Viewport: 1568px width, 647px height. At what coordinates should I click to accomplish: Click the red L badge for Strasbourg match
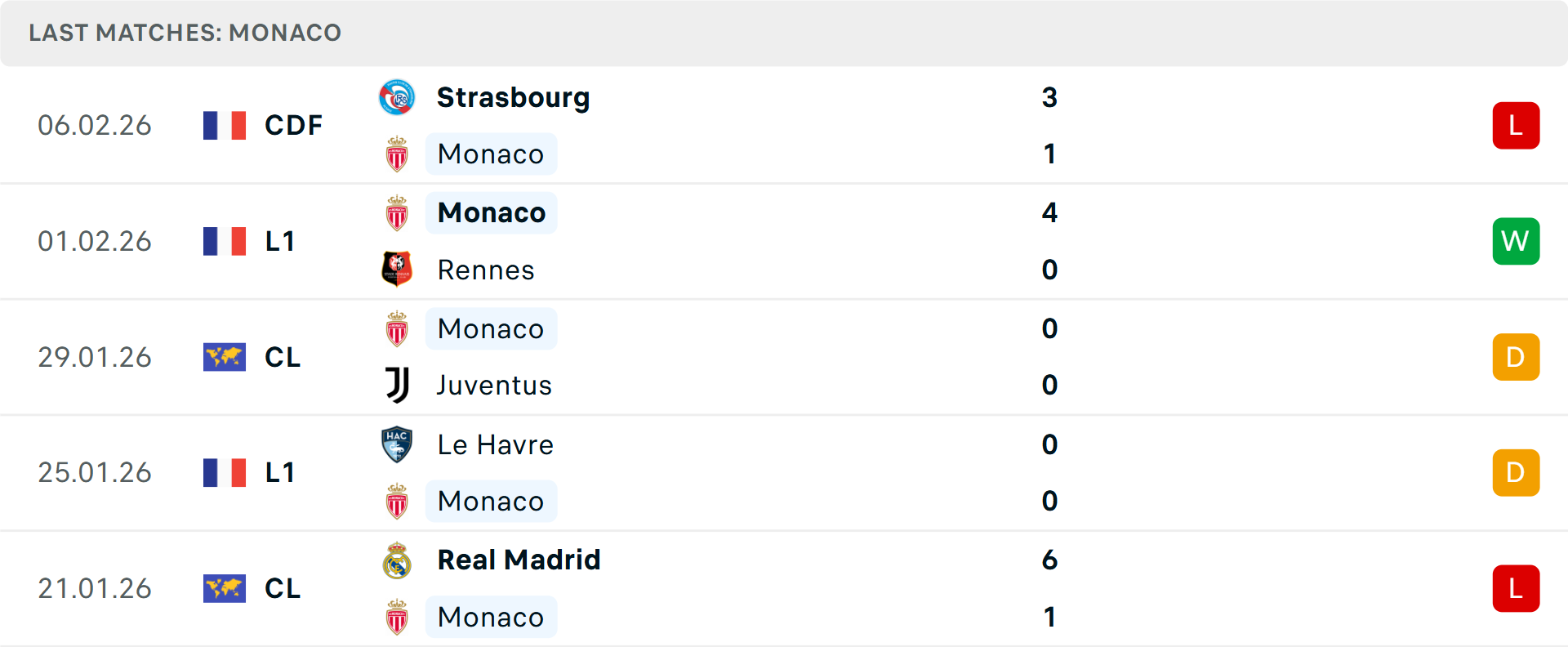(x=1516, y=126)
